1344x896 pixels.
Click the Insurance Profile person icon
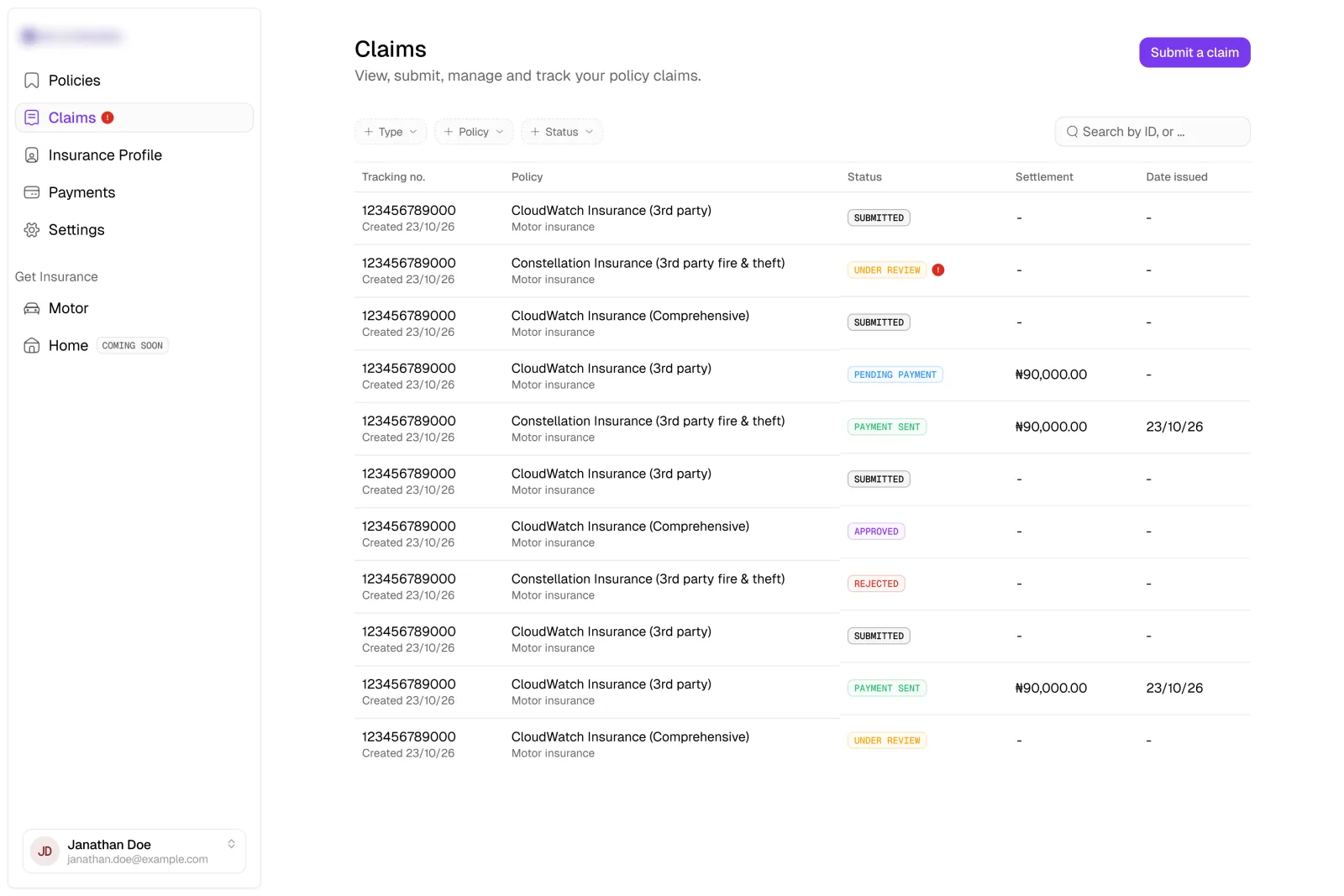[32, 155]
